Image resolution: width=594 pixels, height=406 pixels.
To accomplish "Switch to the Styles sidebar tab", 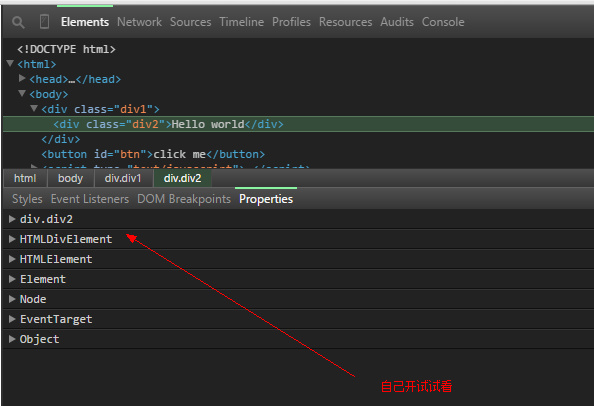I will [x=27, y=199].
